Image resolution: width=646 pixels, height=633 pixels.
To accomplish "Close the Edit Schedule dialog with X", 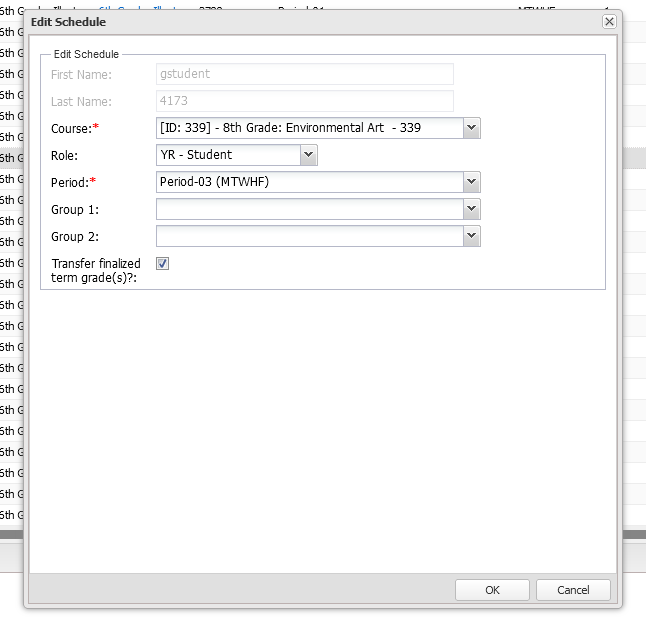I will 609,21.
